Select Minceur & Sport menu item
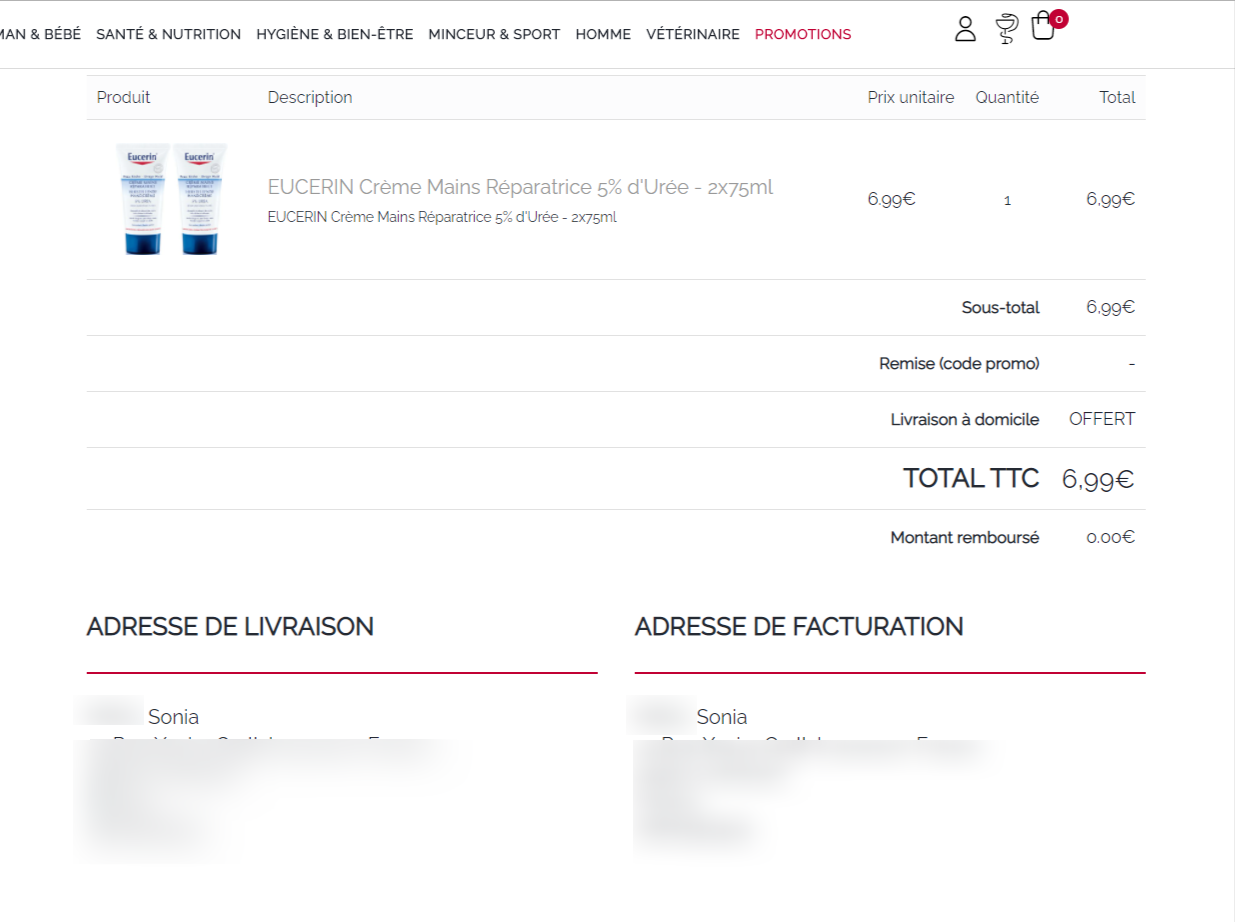Screen dimensions: 1235x922 tap(494, 34)
